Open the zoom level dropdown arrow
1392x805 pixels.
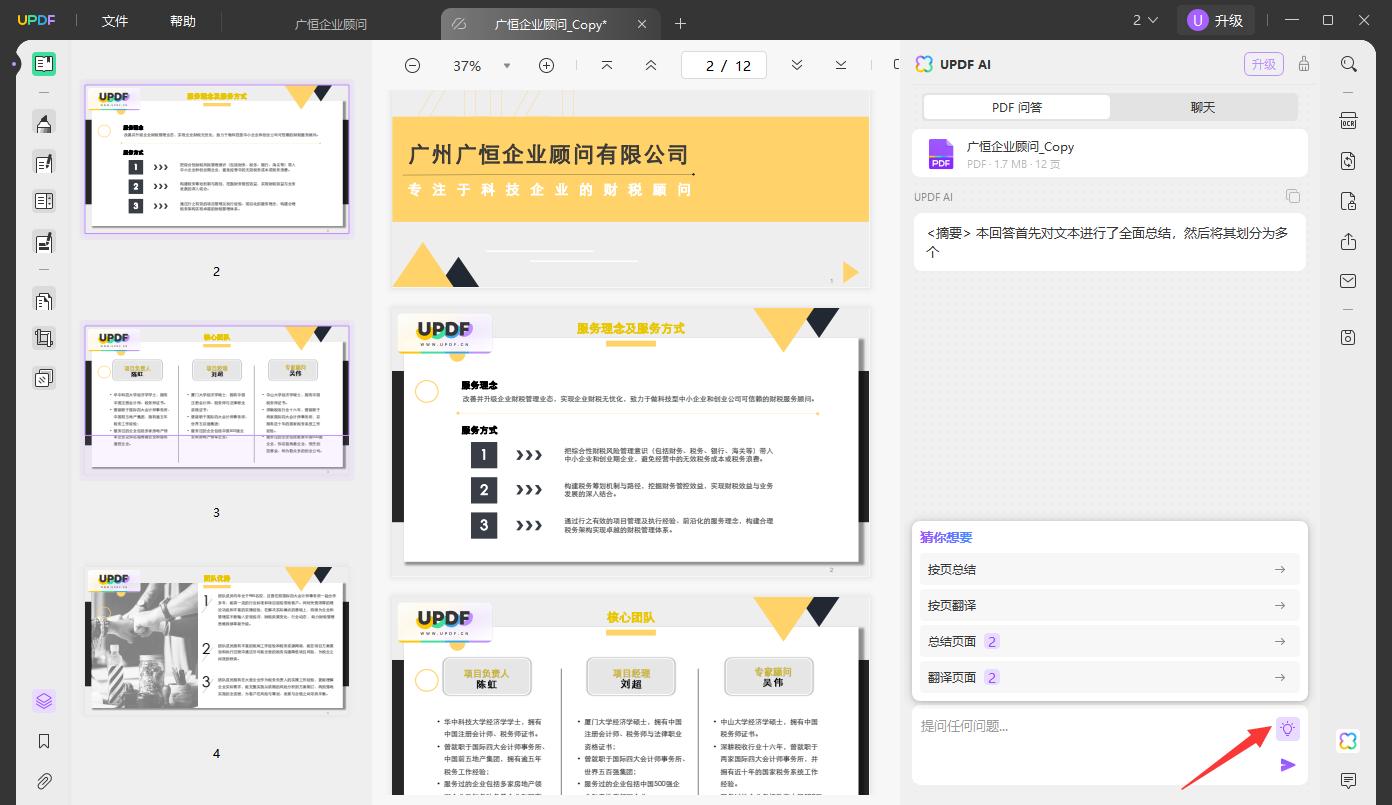pos(506,66)
